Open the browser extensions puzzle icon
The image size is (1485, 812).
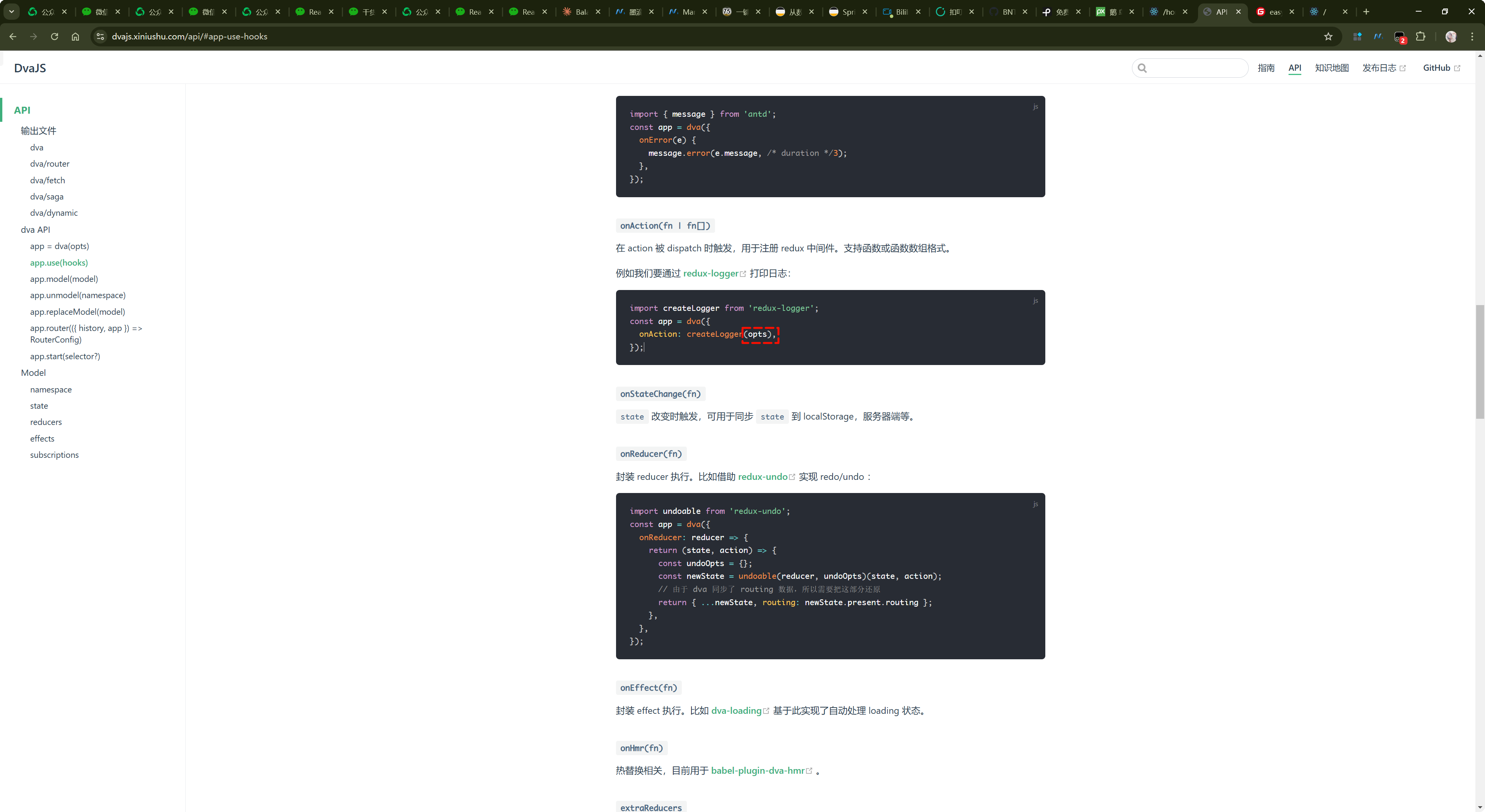pyautogui.click(x=1420, y=36)
